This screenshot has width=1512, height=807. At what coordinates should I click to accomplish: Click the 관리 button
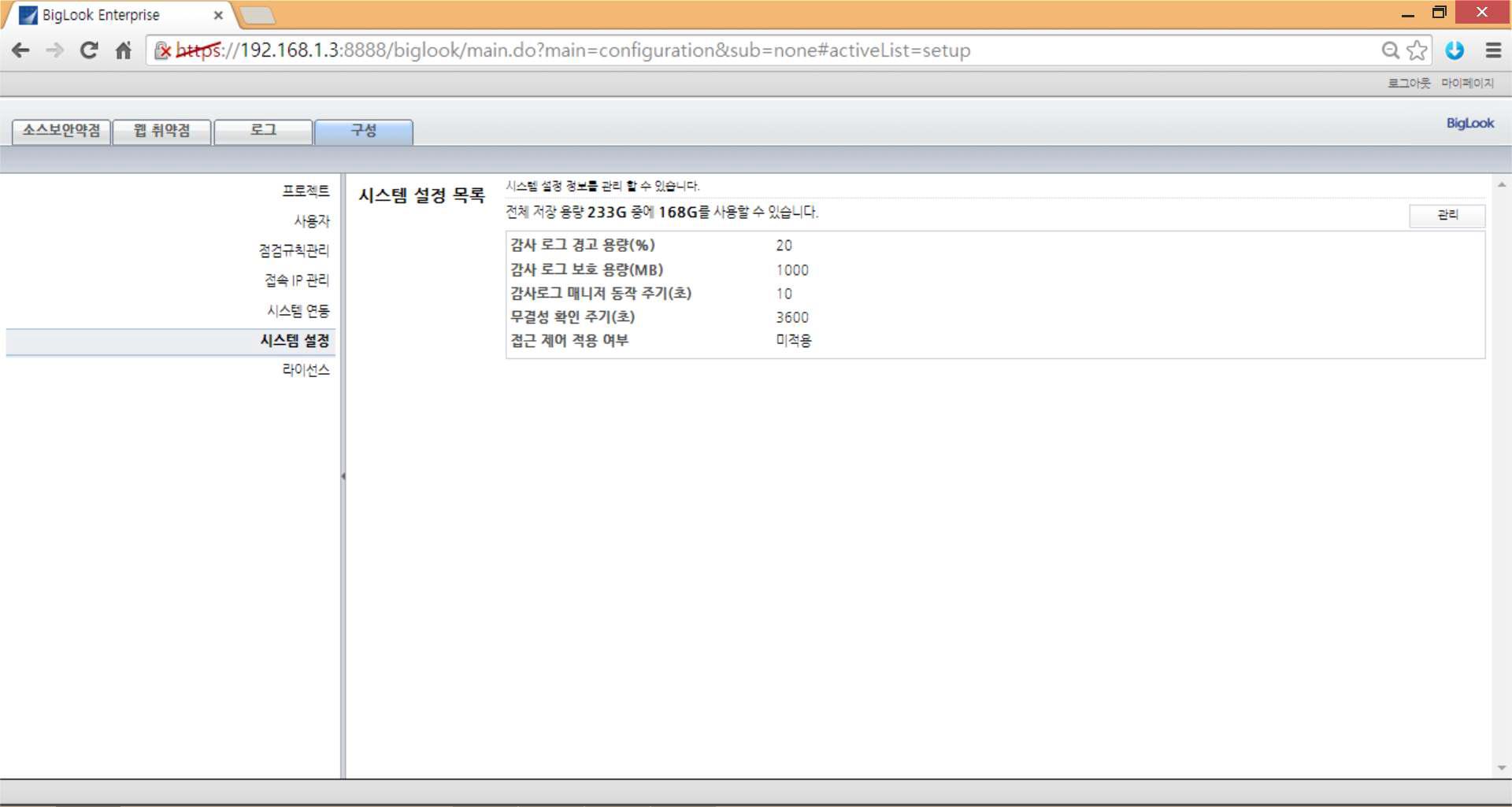tap(1447, 215)
